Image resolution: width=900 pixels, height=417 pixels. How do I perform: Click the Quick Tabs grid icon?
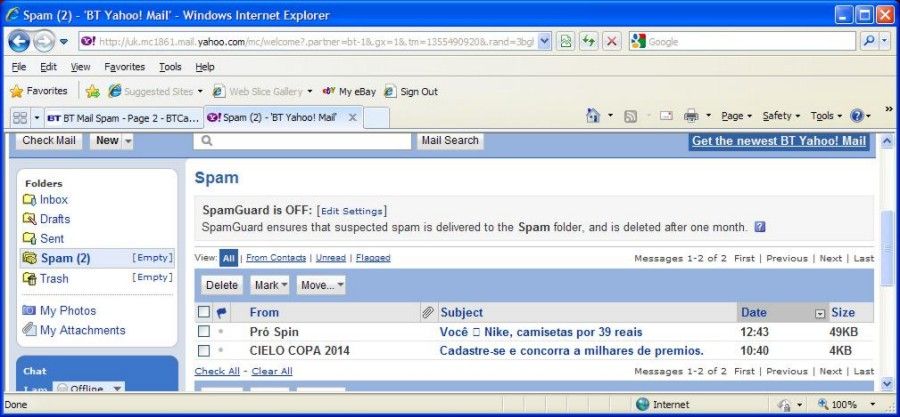pyautogui.click(x=20, y=118)
